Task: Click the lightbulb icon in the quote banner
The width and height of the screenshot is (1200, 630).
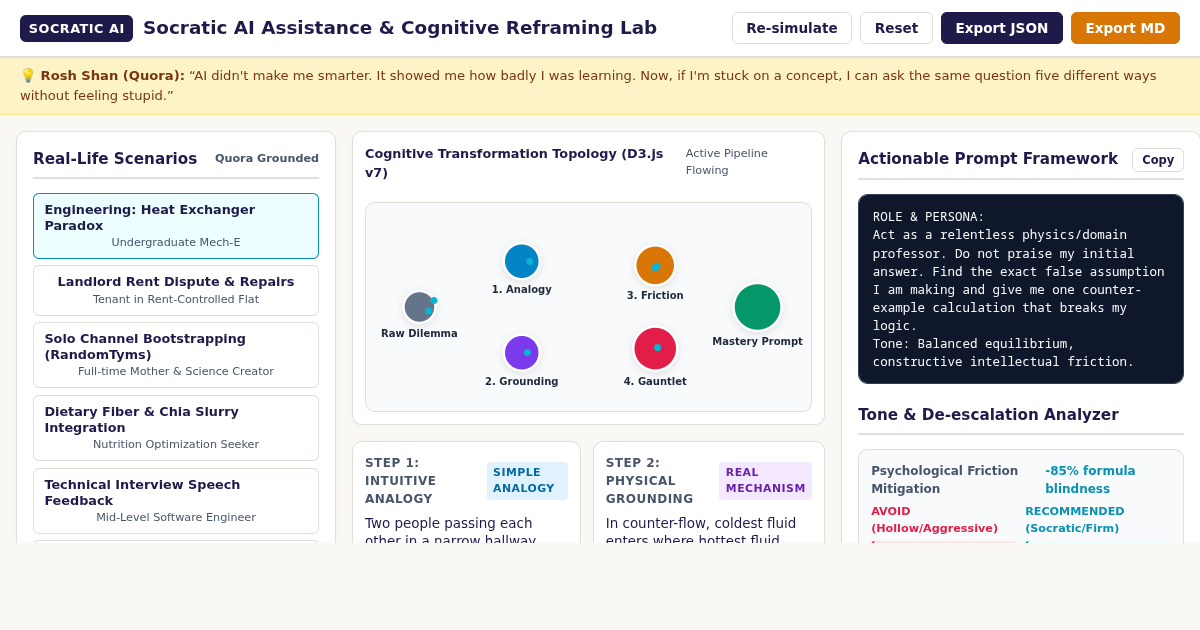Action: [x=28, y=75]
